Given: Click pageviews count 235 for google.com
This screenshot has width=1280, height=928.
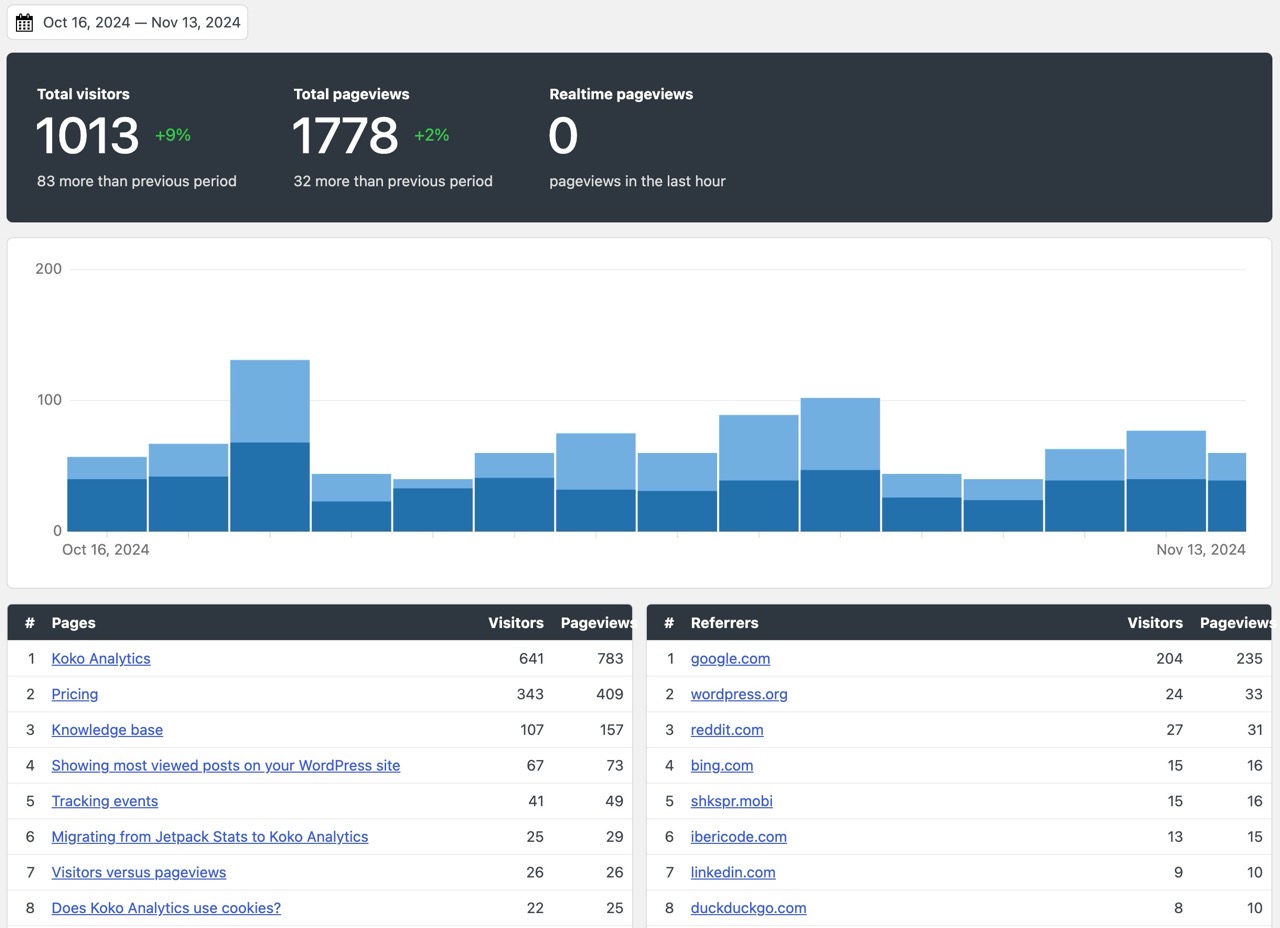Looking at the screenshot, I should coord(1249,658).
